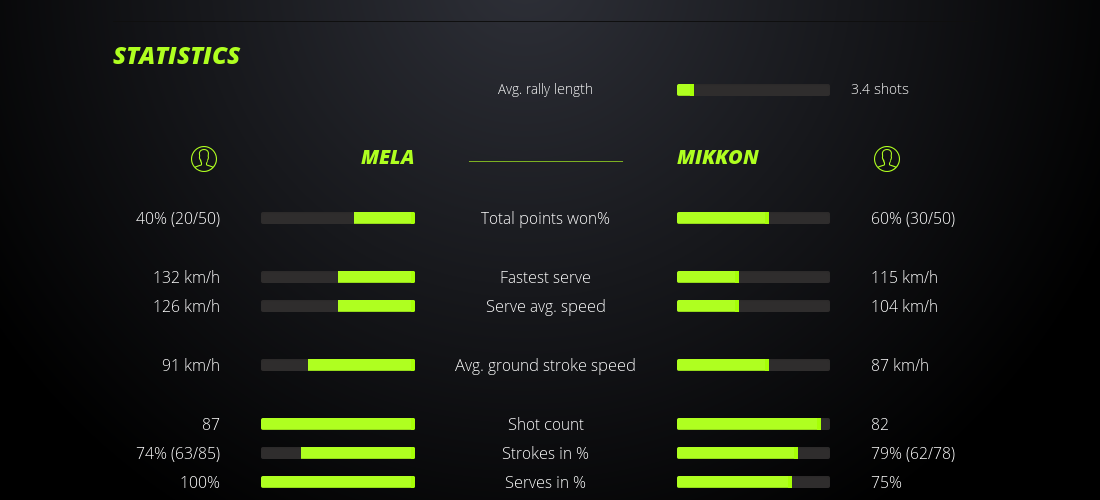The image size is (1100, 500).
Task: Click the Avg. rally length bar
Action: (x=753, y=90)
